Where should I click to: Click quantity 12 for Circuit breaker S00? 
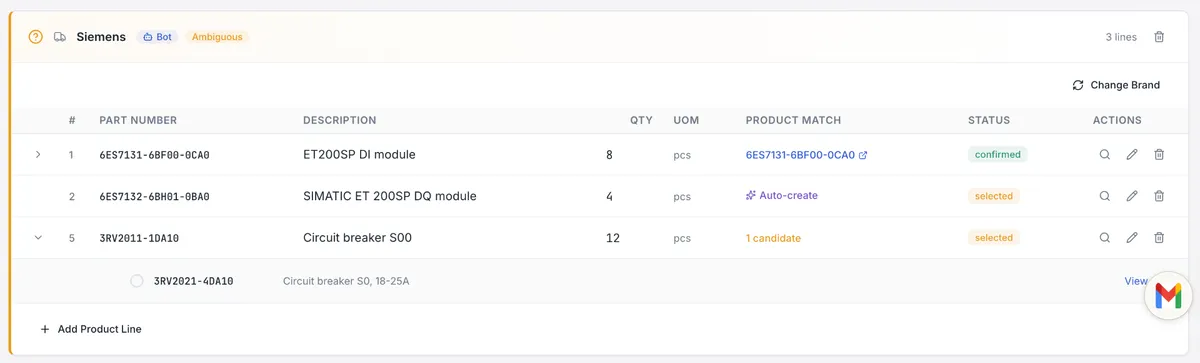(x=613, y=238)
